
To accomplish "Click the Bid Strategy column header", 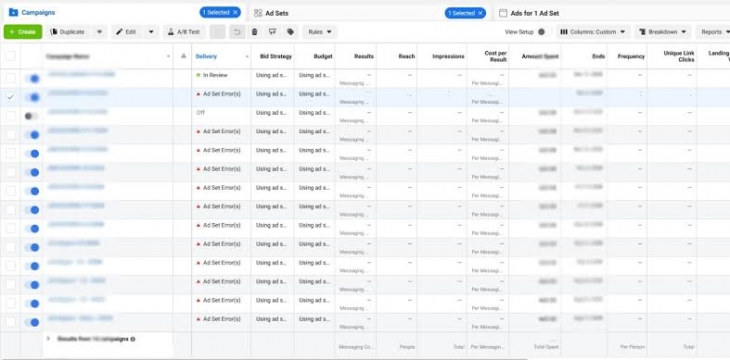I will [x=276, y=56].
